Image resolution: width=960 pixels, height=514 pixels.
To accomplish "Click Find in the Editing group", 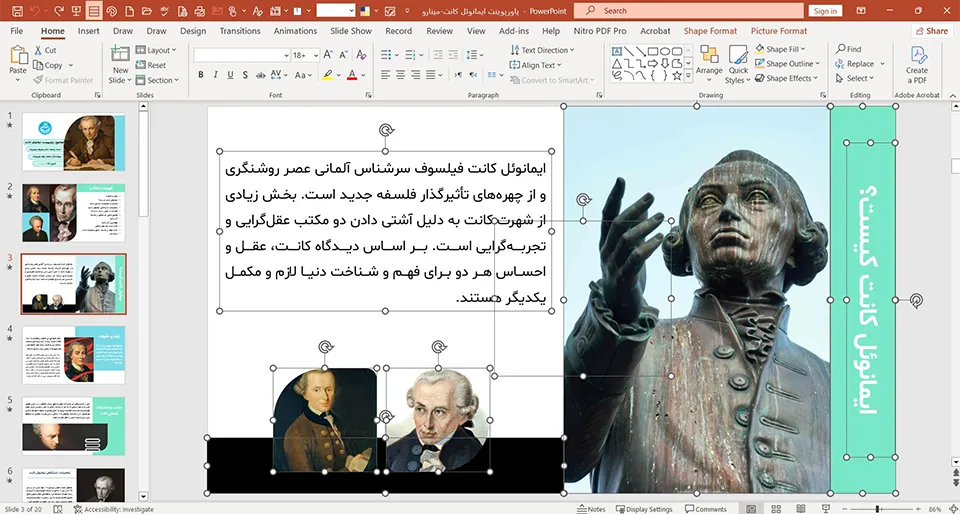I will tap(849, 49).
